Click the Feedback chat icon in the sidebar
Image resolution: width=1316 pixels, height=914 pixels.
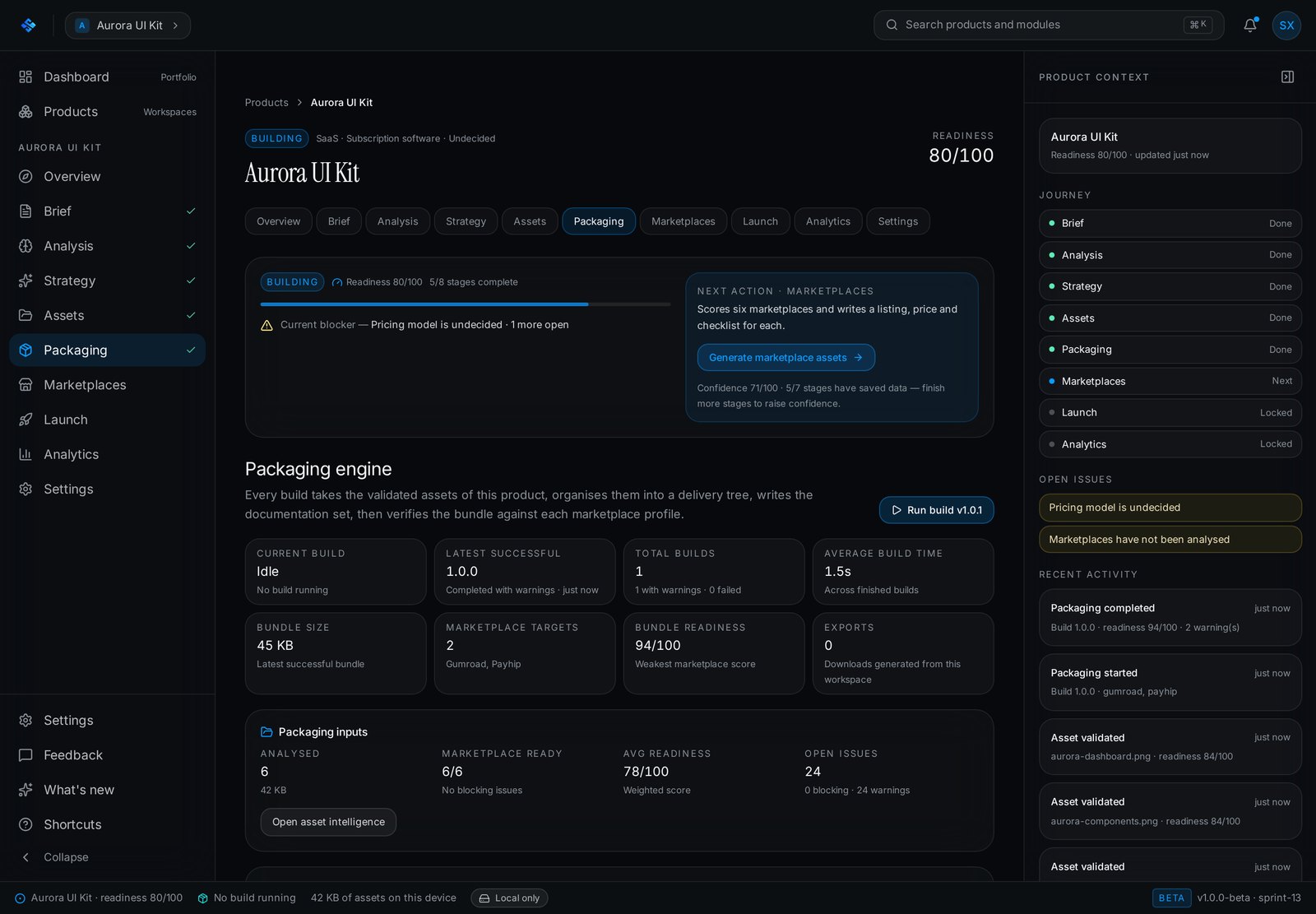tap(25, 754)
